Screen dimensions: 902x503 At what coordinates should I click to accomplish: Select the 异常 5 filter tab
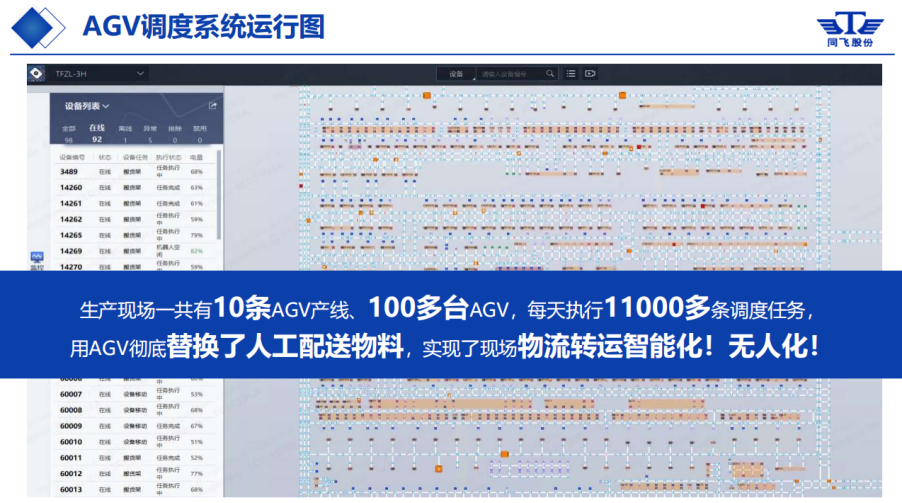(150, 134)
